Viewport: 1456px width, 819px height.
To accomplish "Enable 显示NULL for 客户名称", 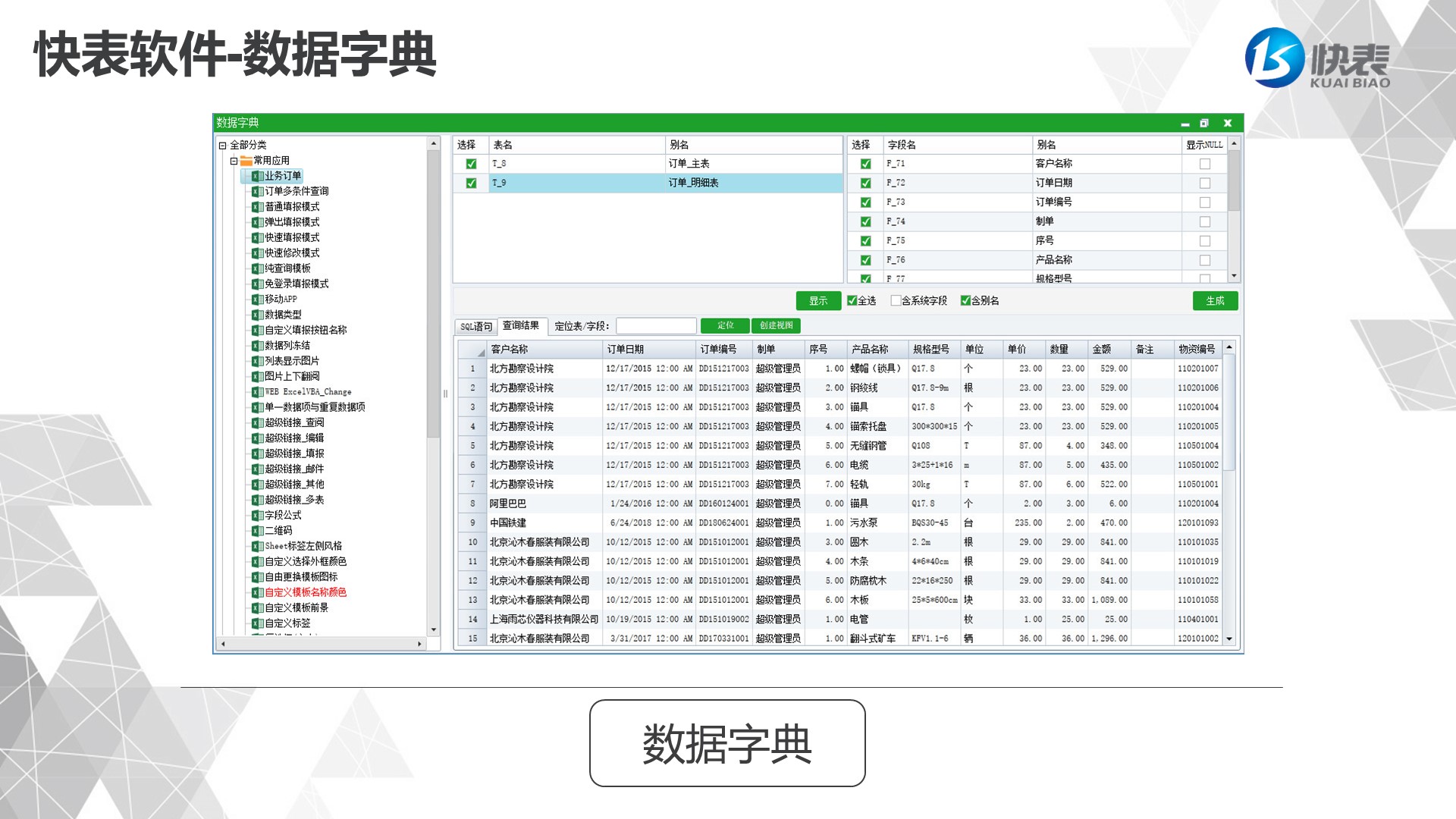I will tap(1205, 164).
